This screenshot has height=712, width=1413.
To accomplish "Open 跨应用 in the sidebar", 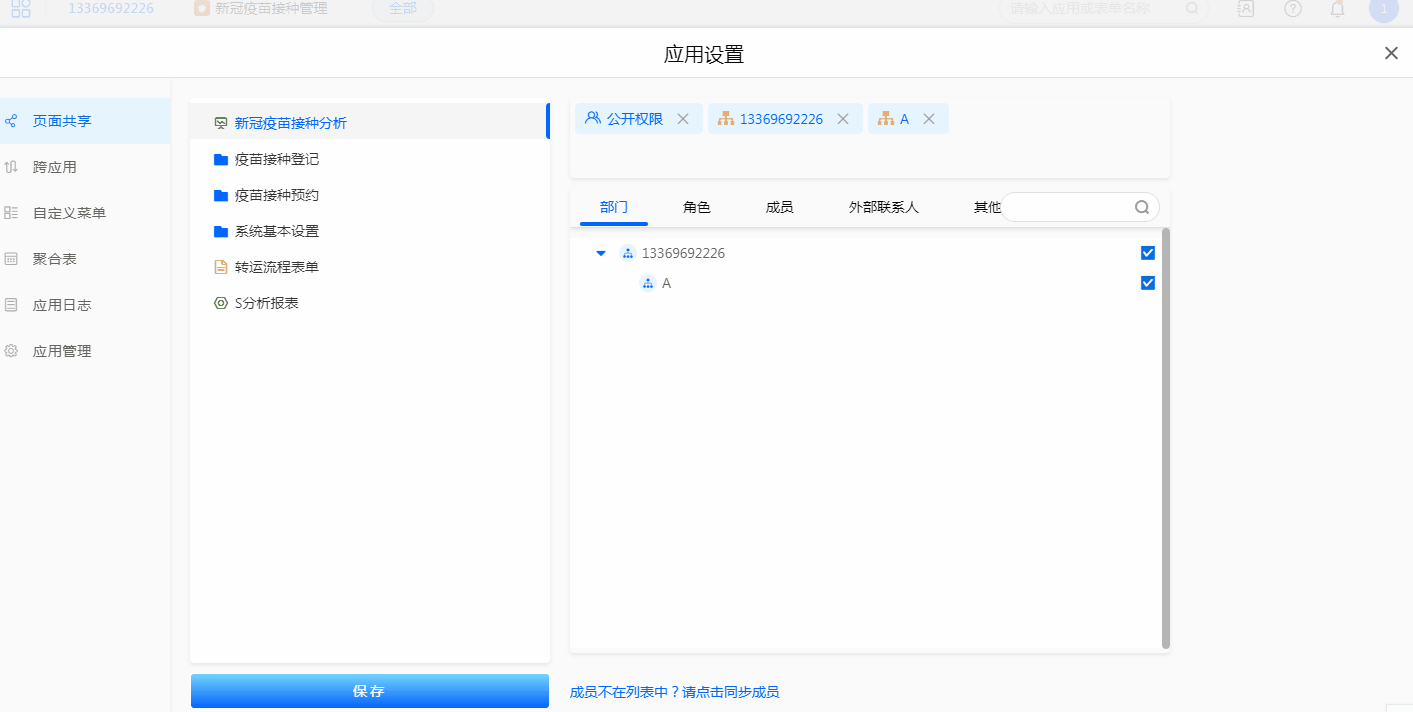I will [x=55, y=167].
